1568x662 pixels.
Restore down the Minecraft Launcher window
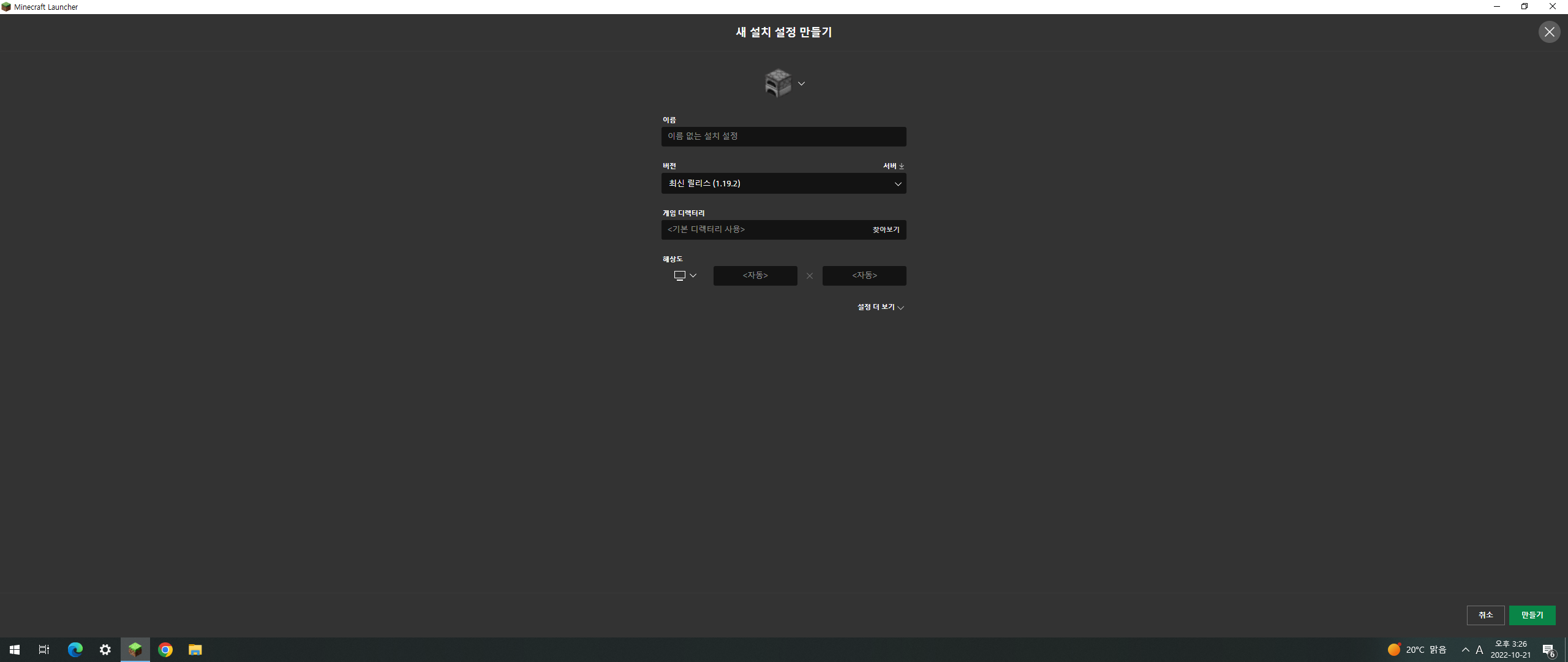click(1525, 7)
